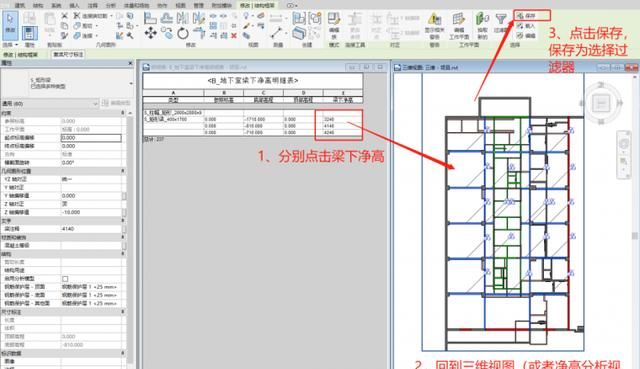Collapse the Structural section header arrow

tap(123, 254)
